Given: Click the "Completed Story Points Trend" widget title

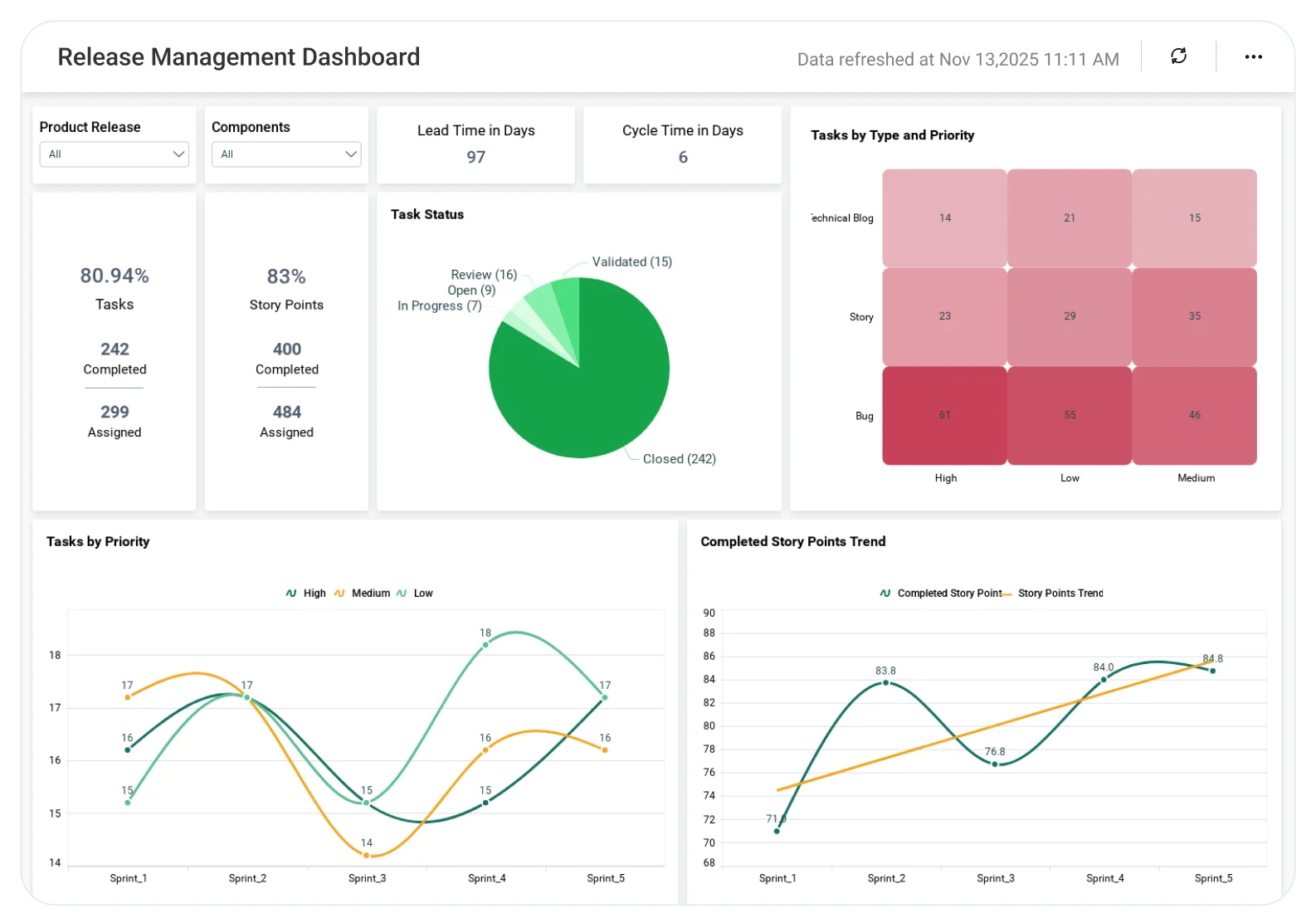Looking at the screenshot, I should pyautogui.click(x=792, y=541).
